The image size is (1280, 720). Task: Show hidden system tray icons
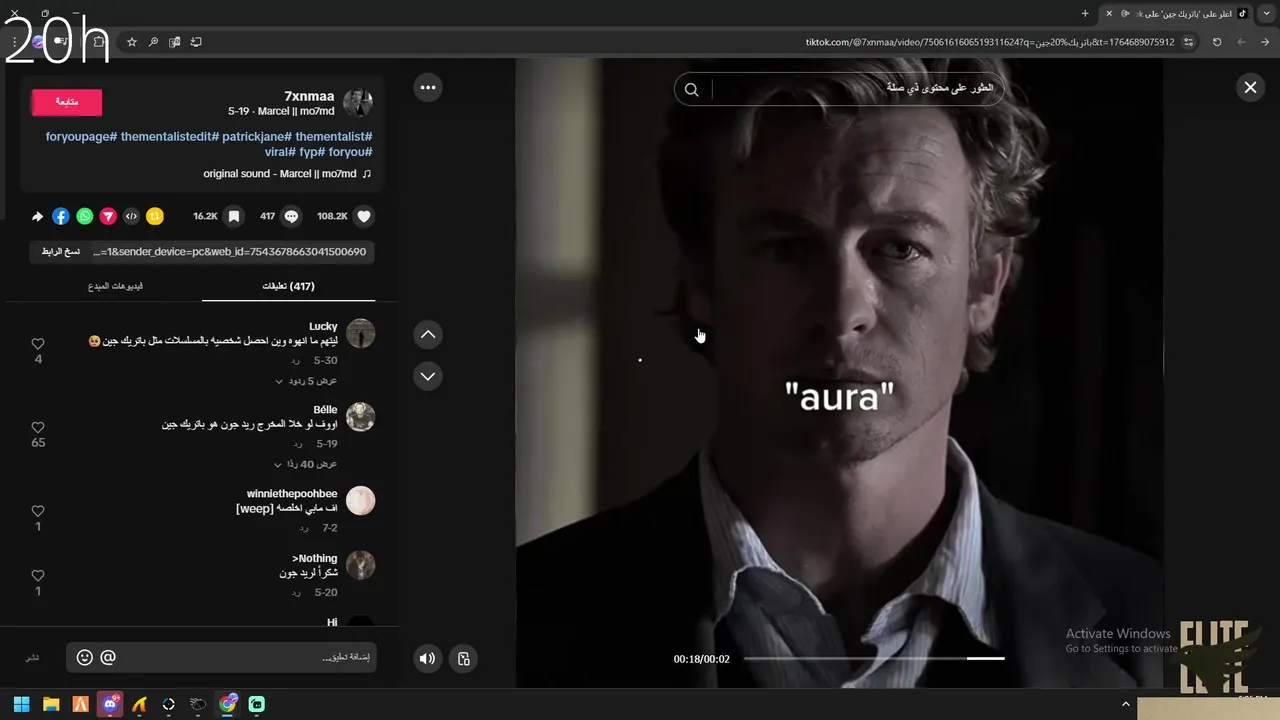point(1125,705)
